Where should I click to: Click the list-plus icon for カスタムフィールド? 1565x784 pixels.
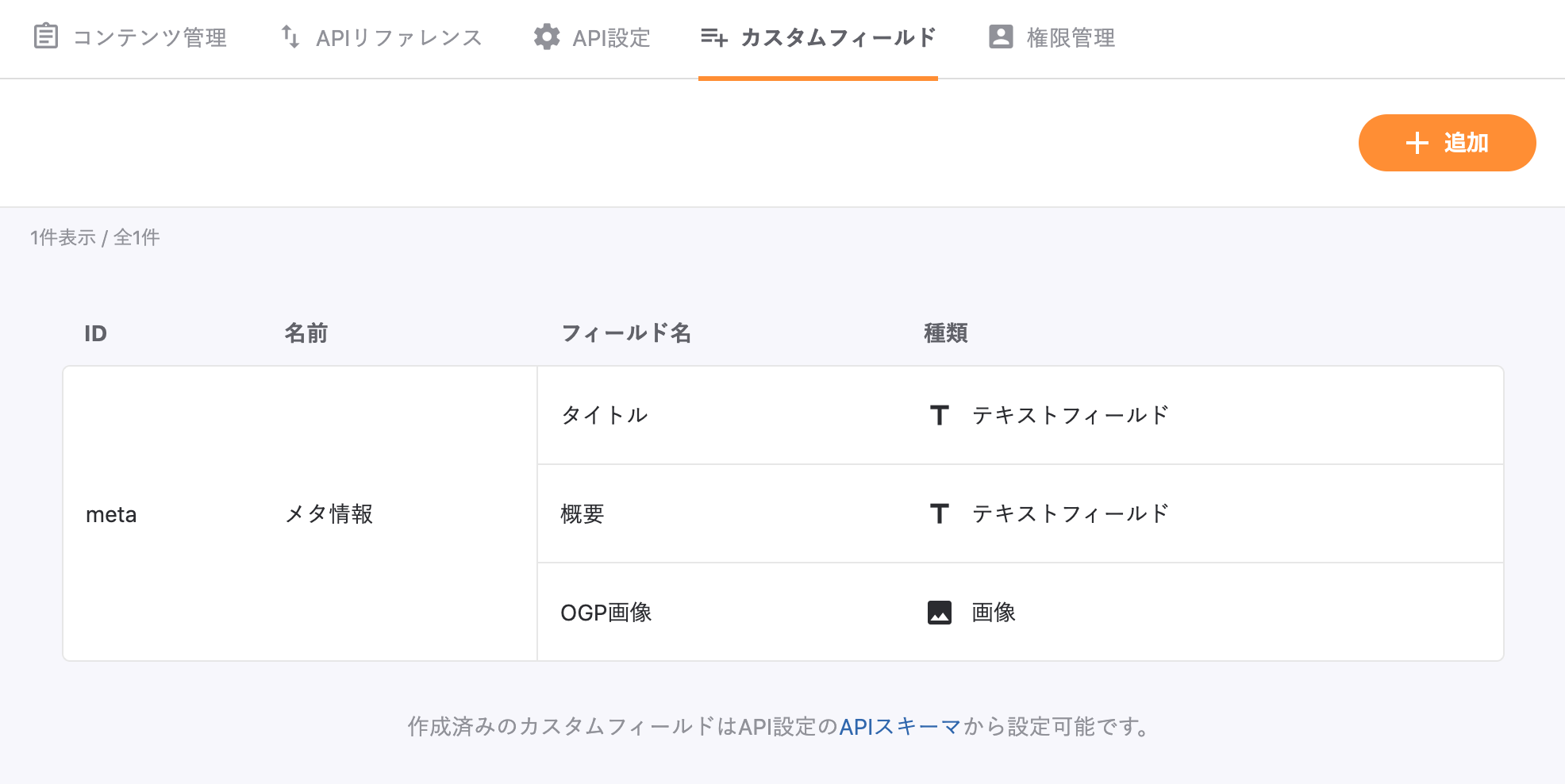(714, 37)
